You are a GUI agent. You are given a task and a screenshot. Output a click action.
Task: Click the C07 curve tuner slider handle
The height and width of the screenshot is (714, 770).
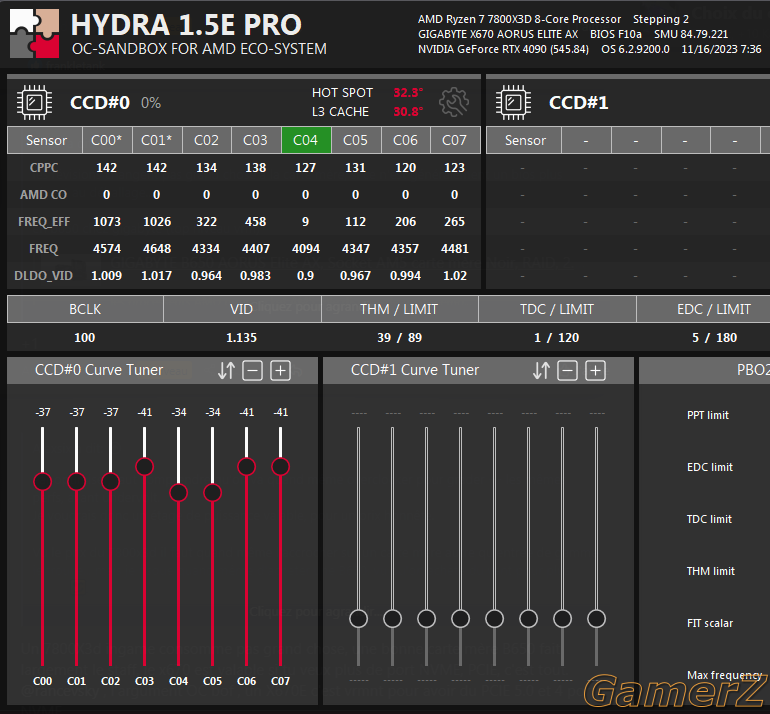(280, 467)
